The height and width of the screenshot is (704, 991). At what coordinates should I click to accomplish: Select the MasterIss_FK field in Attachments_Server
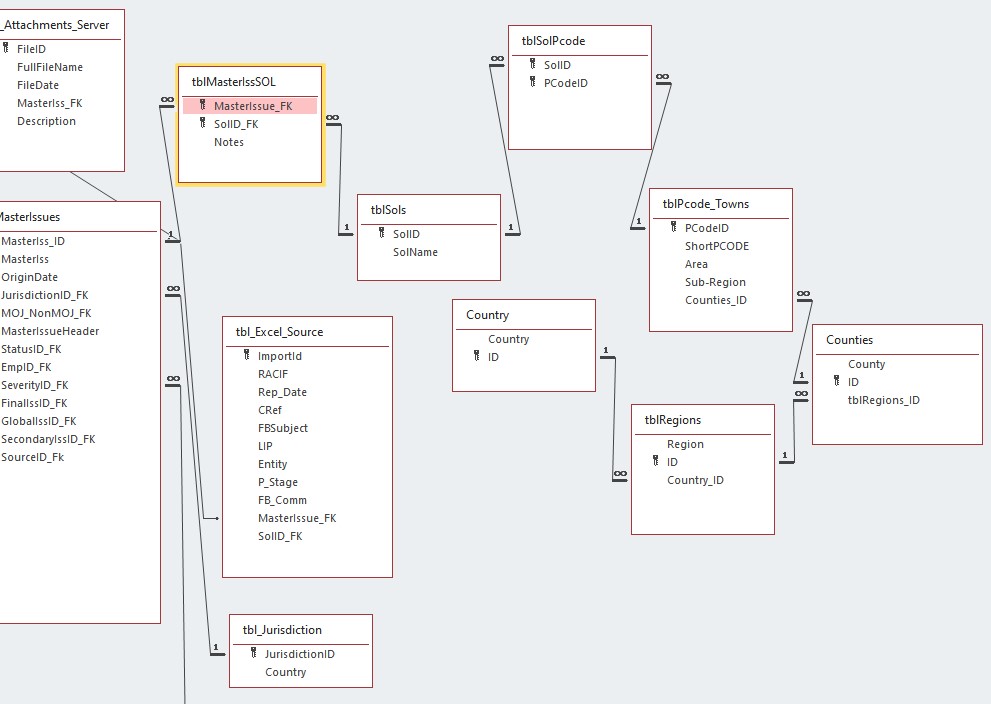(x=50, y=103)
